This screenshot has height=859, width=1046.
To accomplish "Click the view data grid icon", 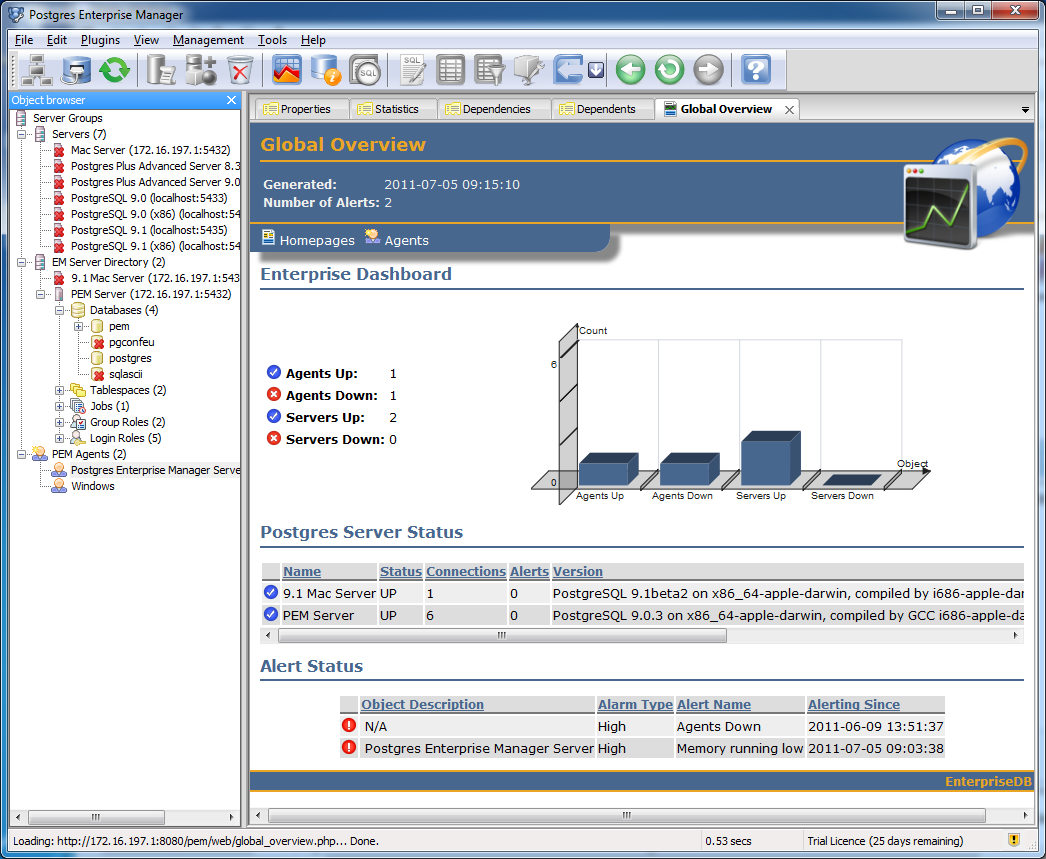I will tap(450, 70).
